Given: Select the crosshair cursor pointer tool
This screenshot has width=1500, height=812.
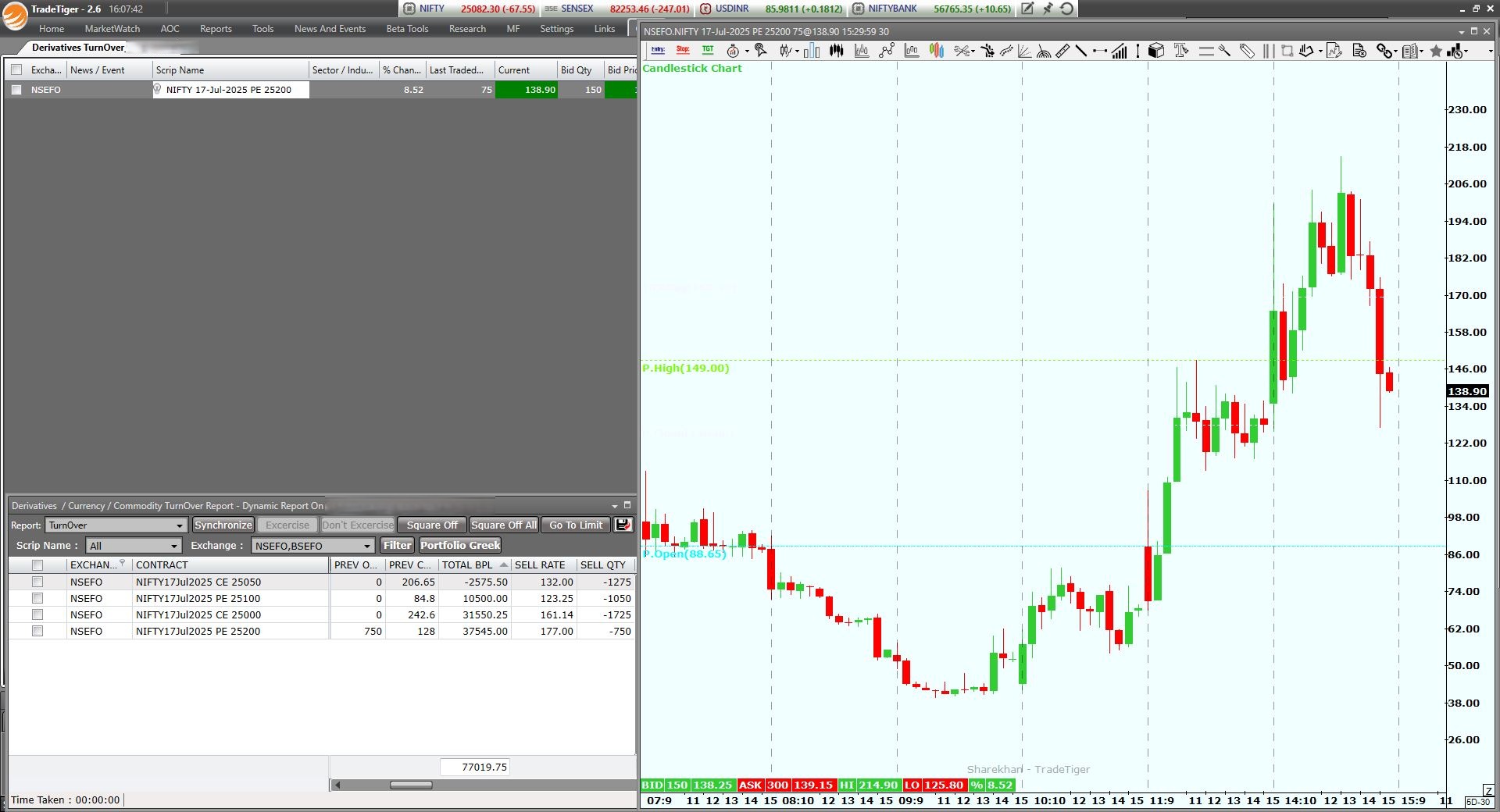Looking at the screenshot, I should 760,50.
